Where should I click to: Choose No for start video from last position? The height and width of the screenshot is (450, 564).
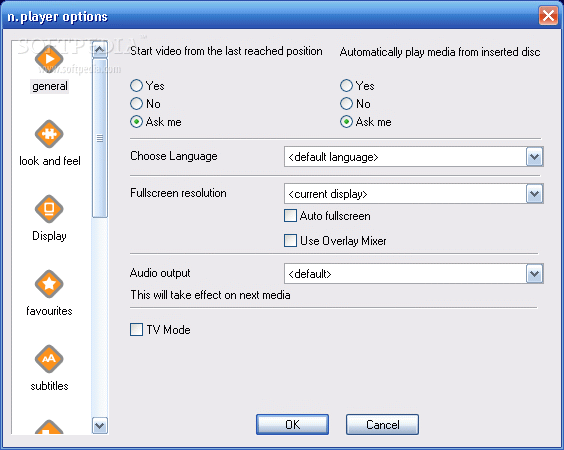click(136, 104)
